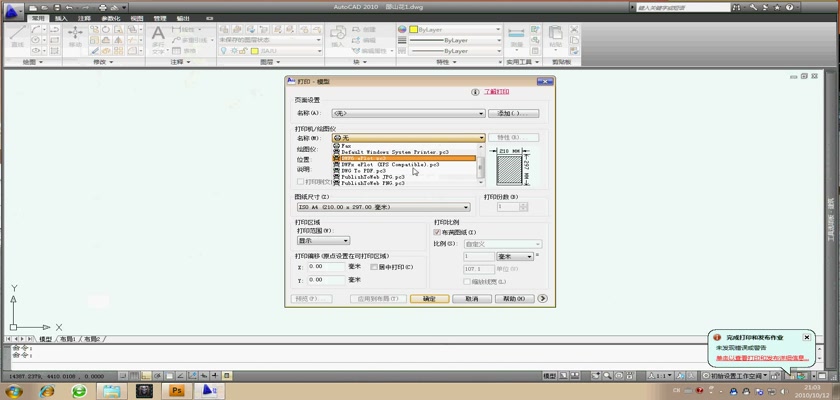
Task: Select the Mirror tool in Modify panel
Action: pos(118,40)
